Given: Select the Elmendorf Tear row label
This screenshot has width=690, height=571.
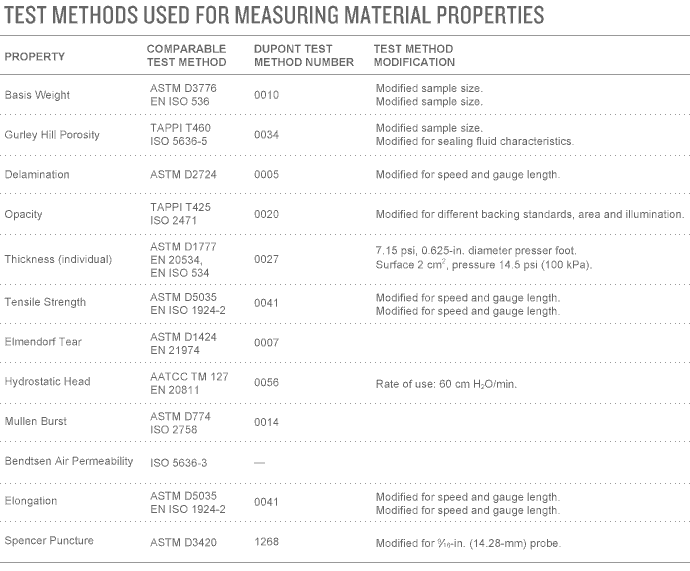Looking at the screenshot, I should (43, 342).
